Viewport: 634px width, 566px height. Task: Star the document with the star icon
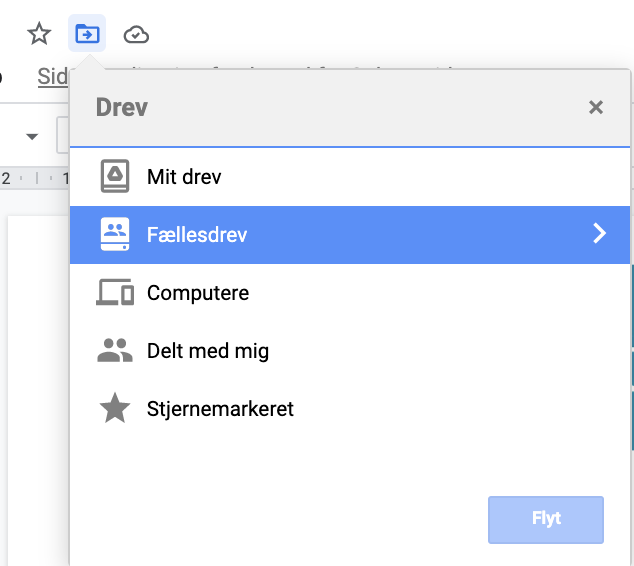coord(39,34)
